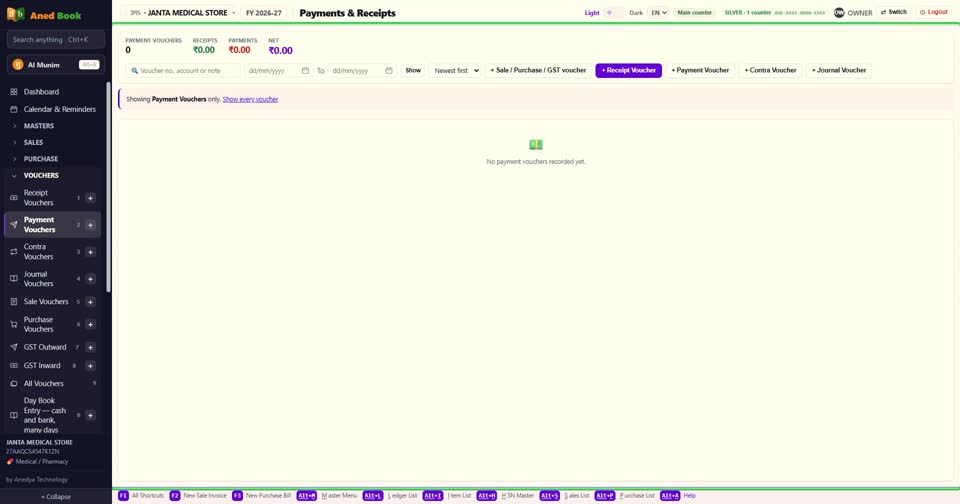
Task: Click the Payment Vouchers paper-plane icon
Action: tap(13, 225)
